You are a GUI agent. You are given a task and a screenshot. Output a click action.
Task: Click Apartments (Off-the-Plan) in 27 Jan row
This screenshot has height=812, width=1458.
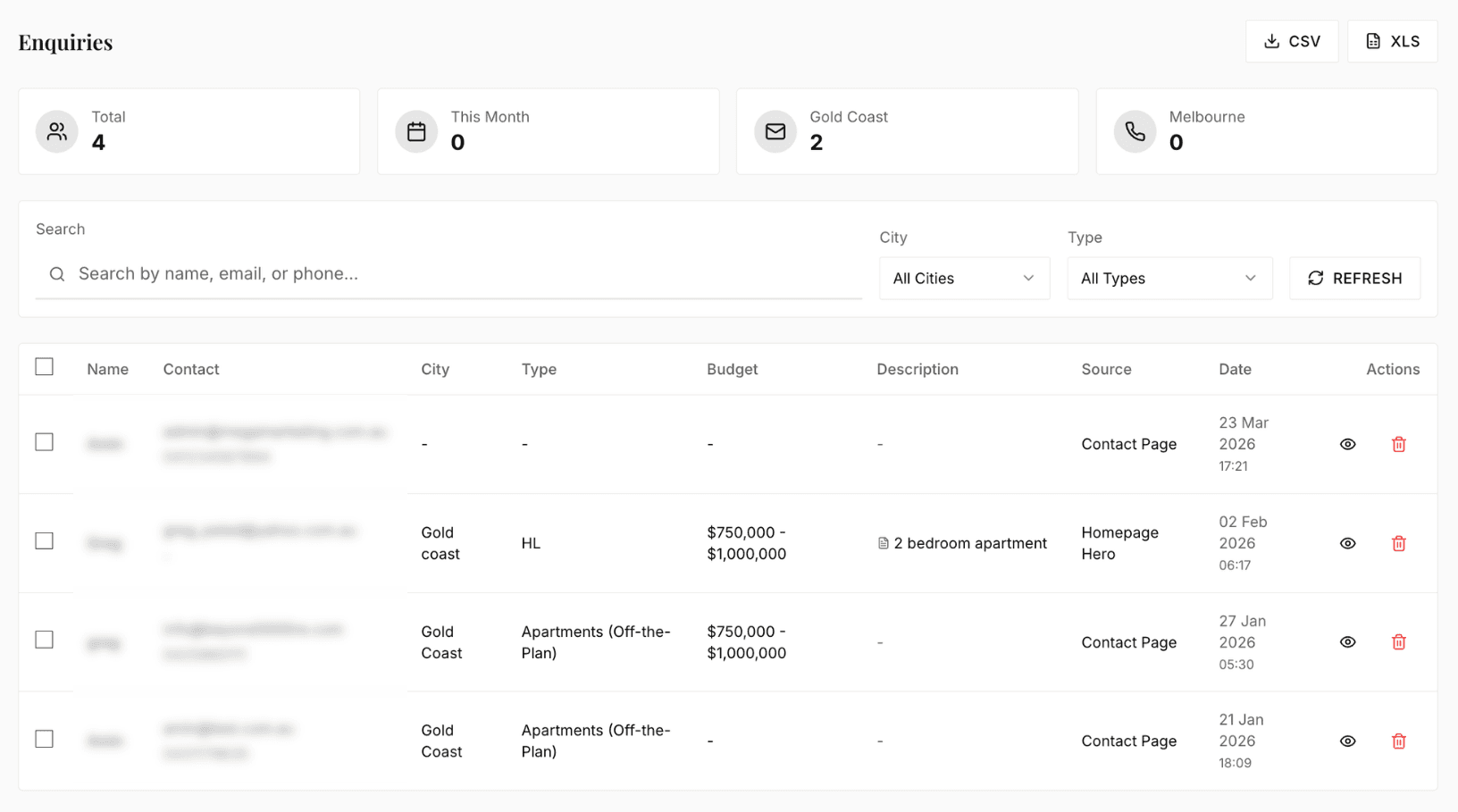[596, 642]
